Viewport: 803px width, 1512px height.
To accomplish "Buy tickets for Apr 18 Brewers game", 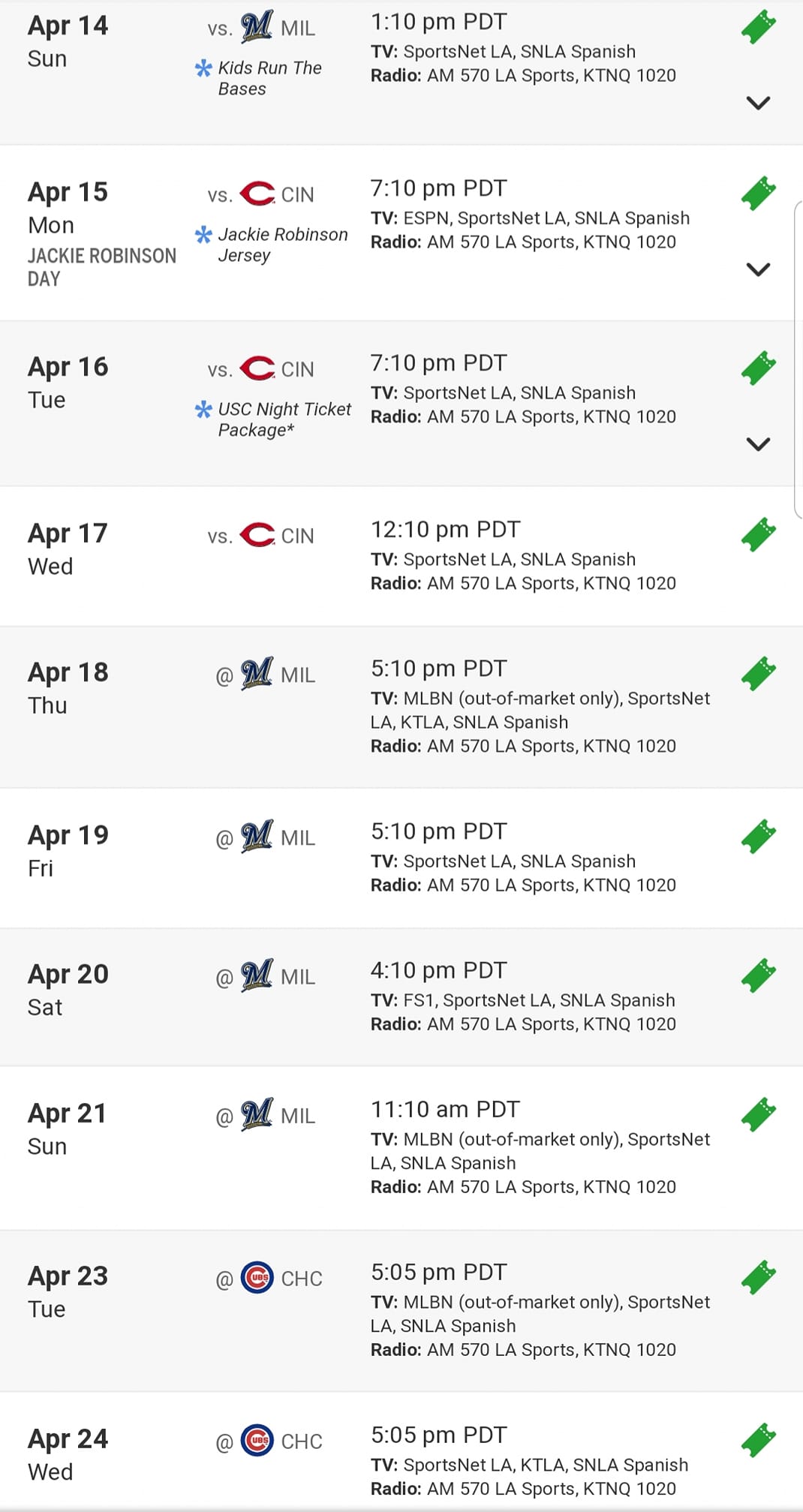I will click(x=758, y=673).
